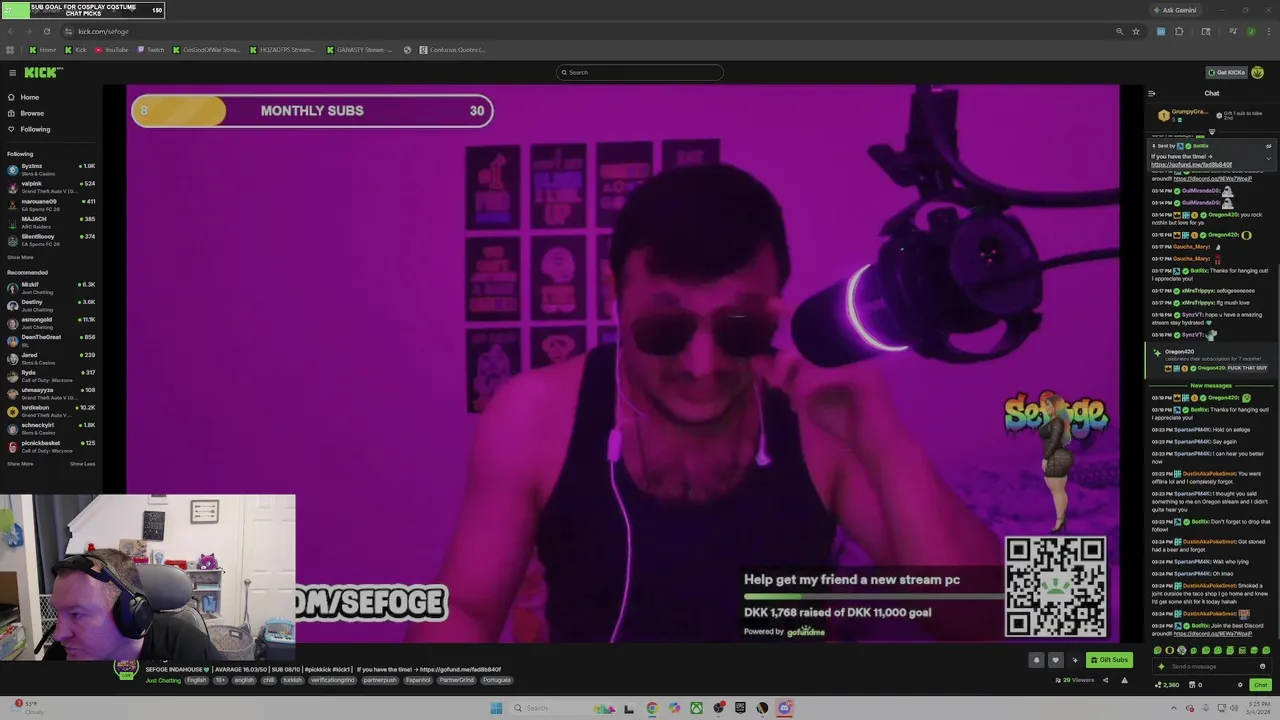This screenshot has height=720, width=1280.
Task: Collapse the chat panel
Action: click(x=1151, y=93)
